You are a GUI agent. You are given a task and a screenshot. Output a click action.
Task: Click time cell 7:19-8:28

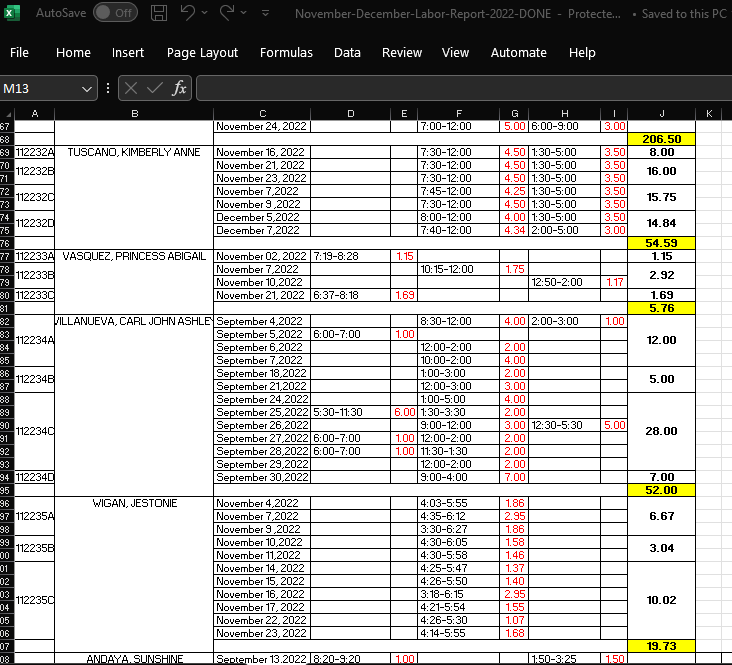click(351, 256)
